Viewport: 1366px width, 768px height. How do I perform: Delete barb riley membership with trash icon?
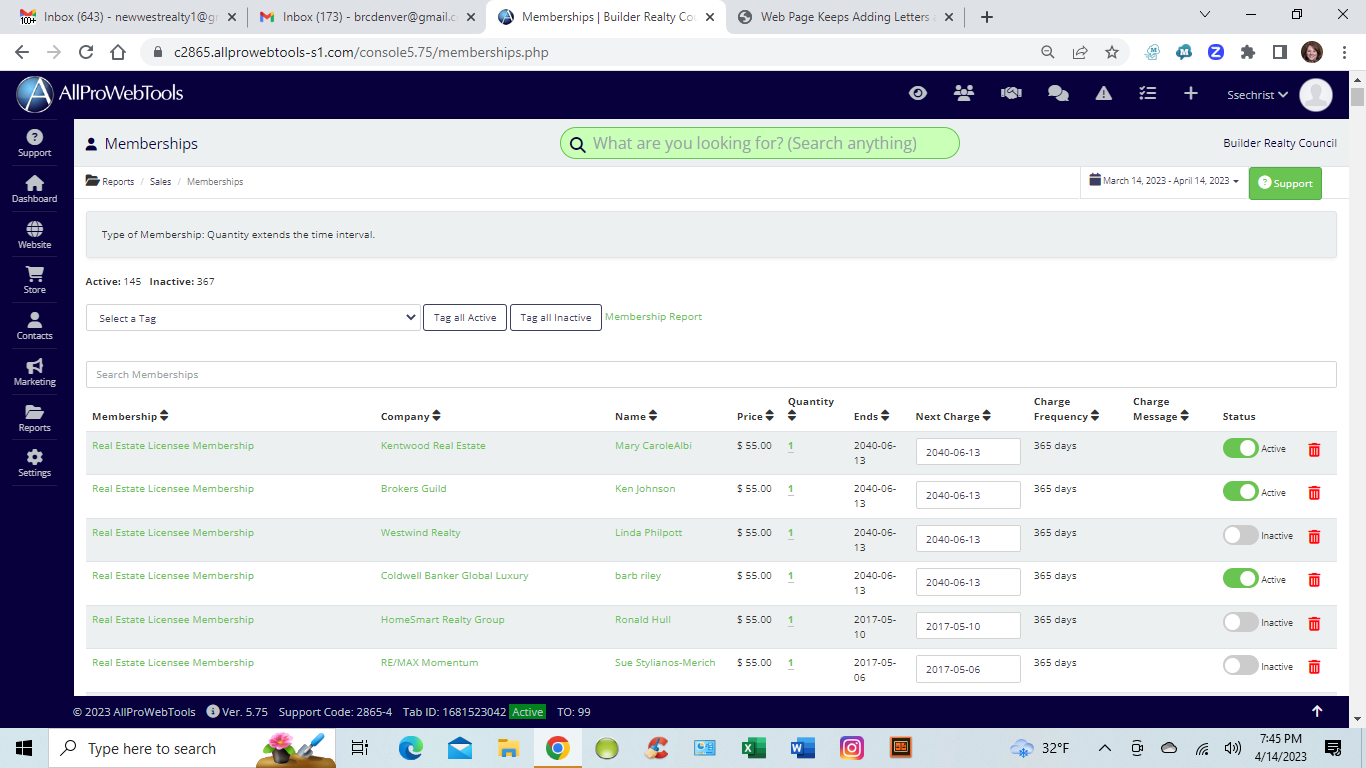point(1314,579)
